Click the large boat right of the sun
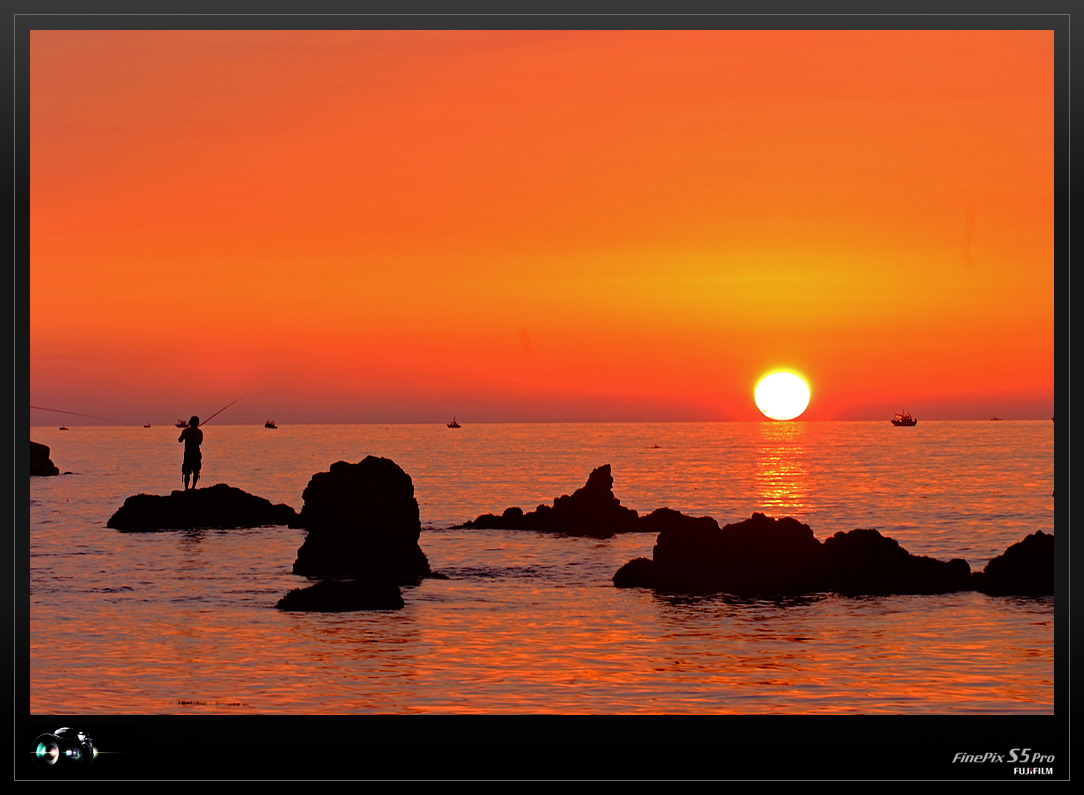 [x=903, y=419]
